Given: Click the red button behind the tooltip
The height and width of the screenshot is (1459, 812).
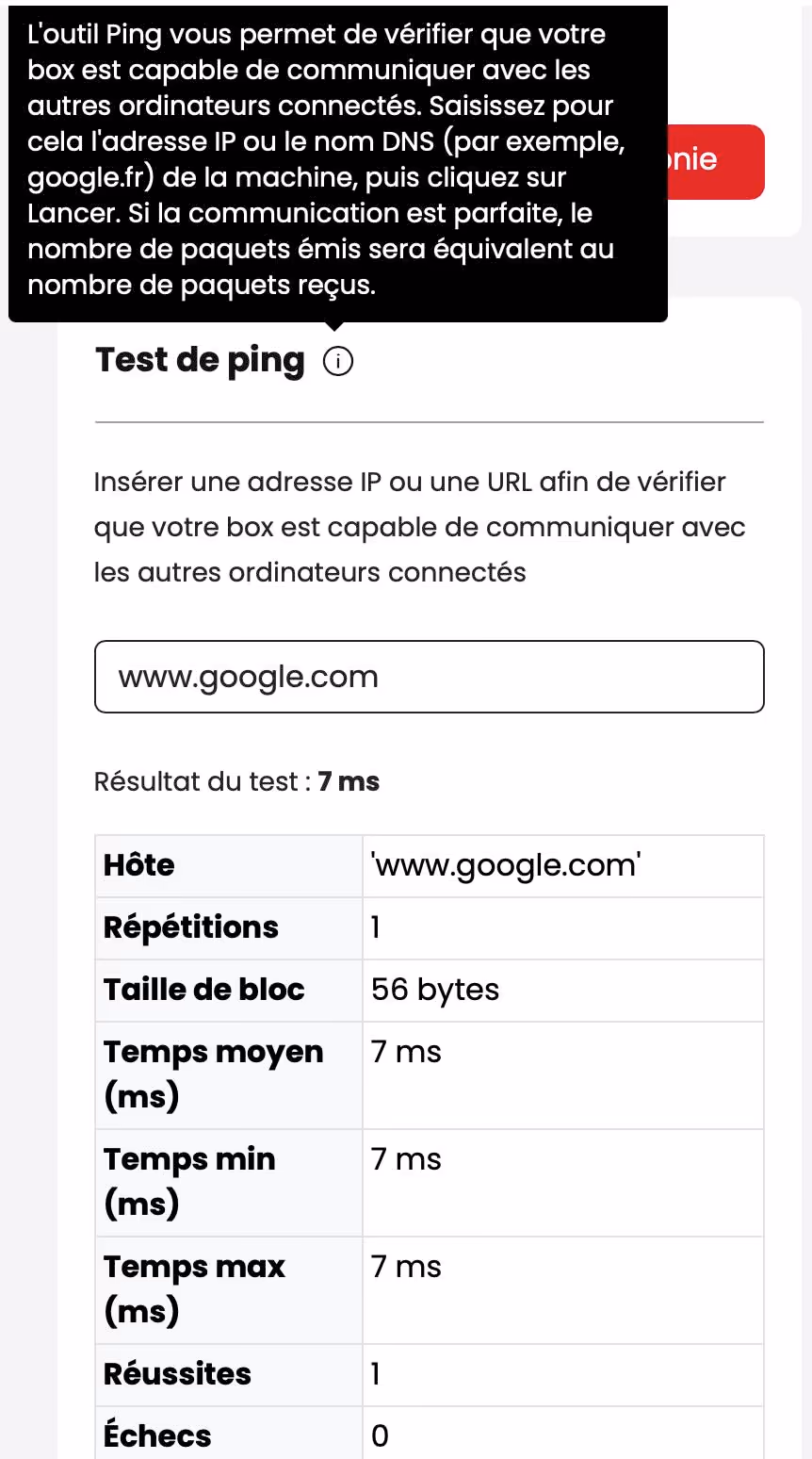Looking at the screenshot, I should tap(716, 161).
